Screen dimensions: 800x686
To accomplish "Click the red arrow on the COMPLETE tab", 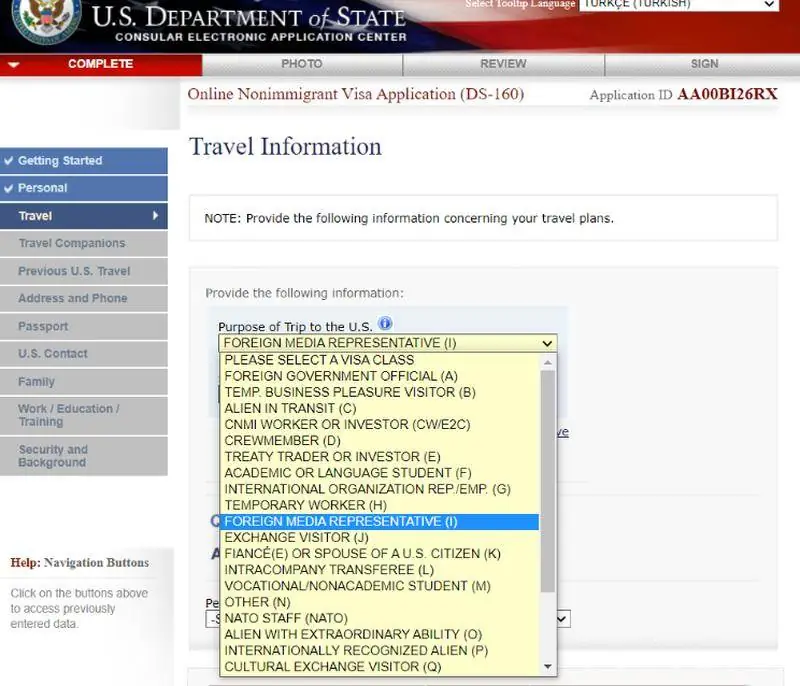I will pos(13,64).
